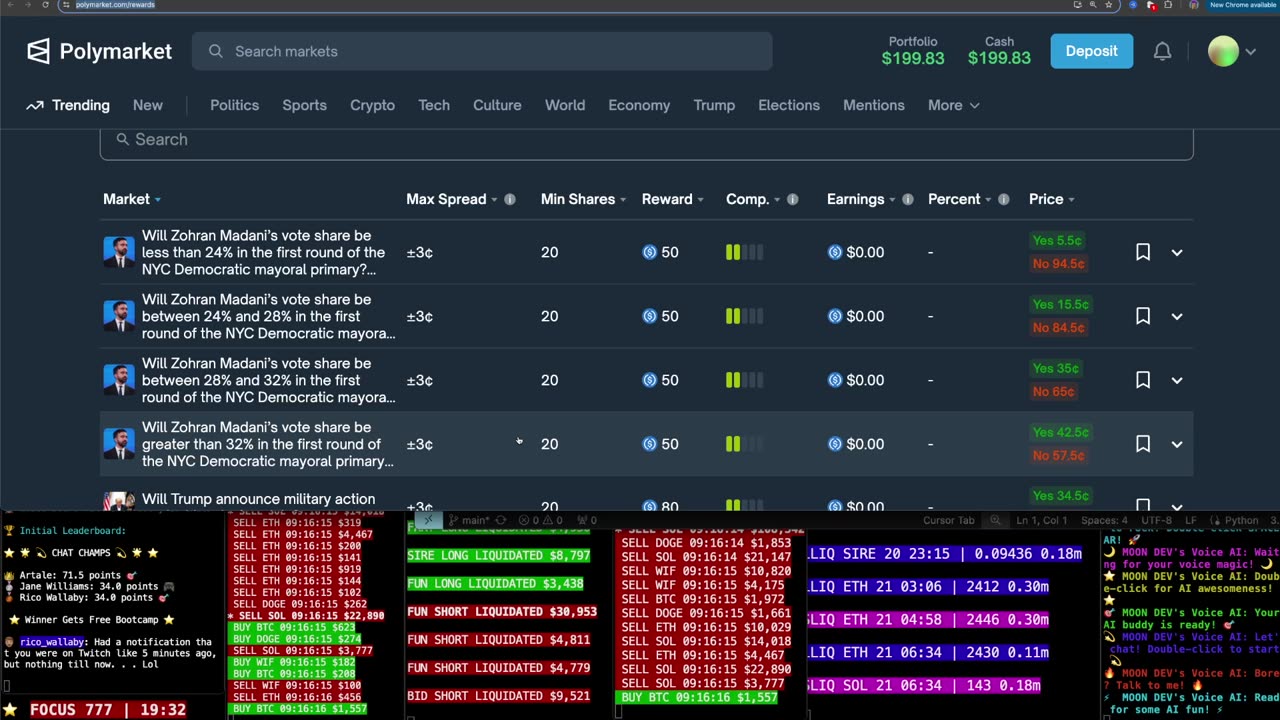Open the Crypto category
The width and height of the screenshot is (1280, 720).
point(372,105)
